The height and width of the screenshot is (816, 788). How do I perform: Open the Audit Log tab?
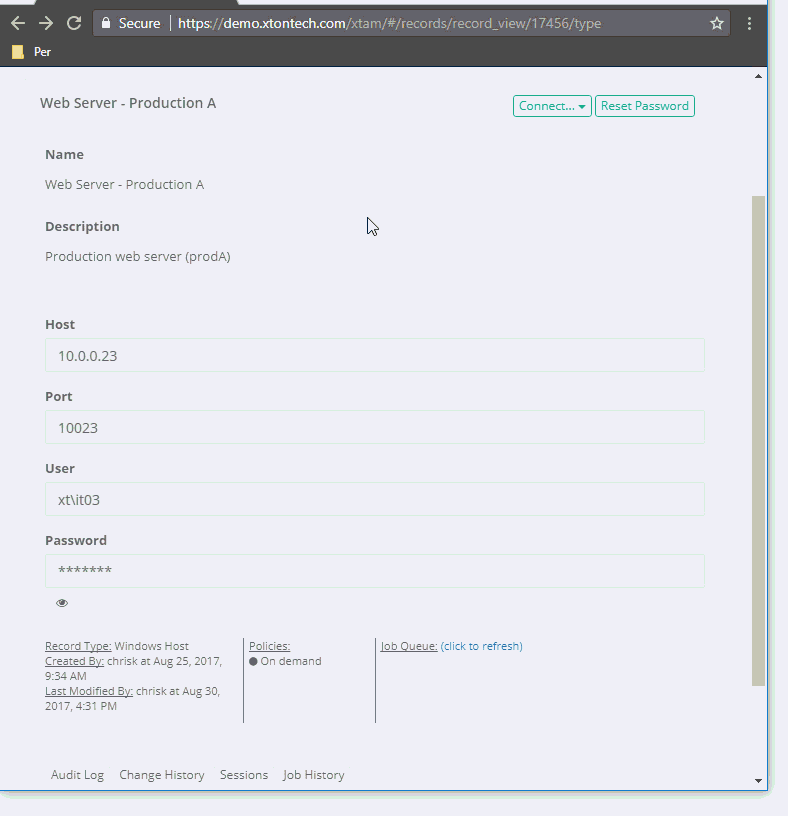point(77,775)
